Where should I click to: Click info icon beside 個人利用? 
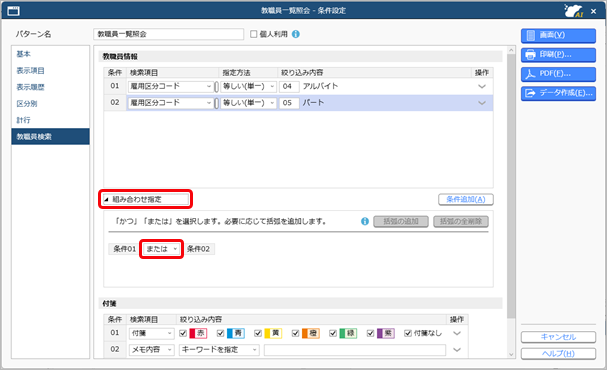click(x=296, y=34)
